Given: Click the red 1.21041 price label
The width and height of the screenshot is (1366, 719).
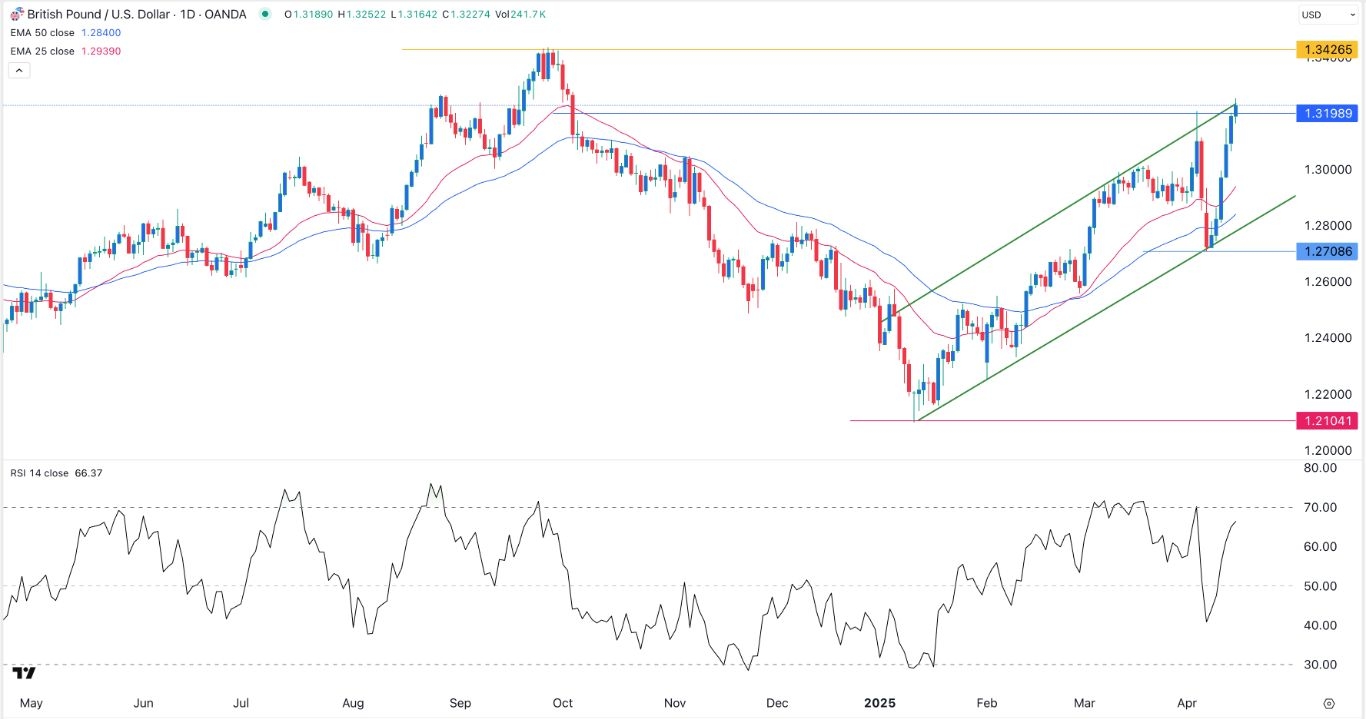Looking at the screenshot, I should 1327,421.
